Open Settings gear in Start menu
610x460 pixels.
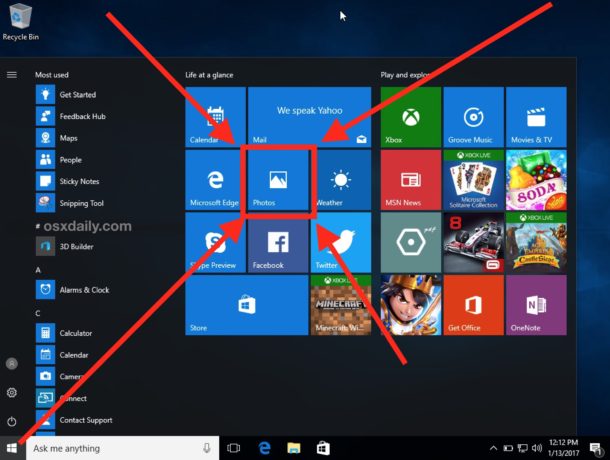click(12, 393)
